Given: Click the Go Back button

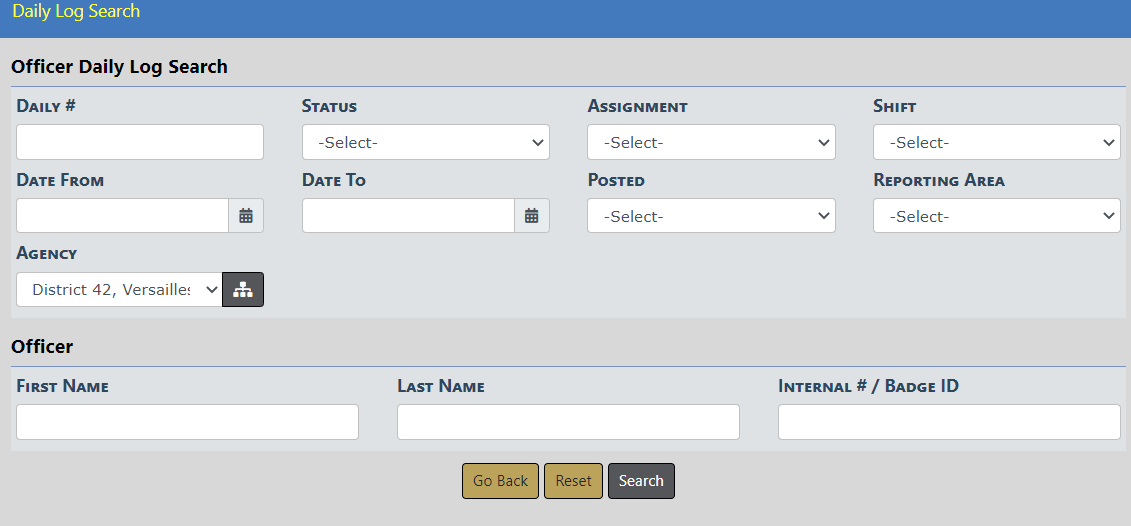Looking at the screenshot, I should (500, 481).
